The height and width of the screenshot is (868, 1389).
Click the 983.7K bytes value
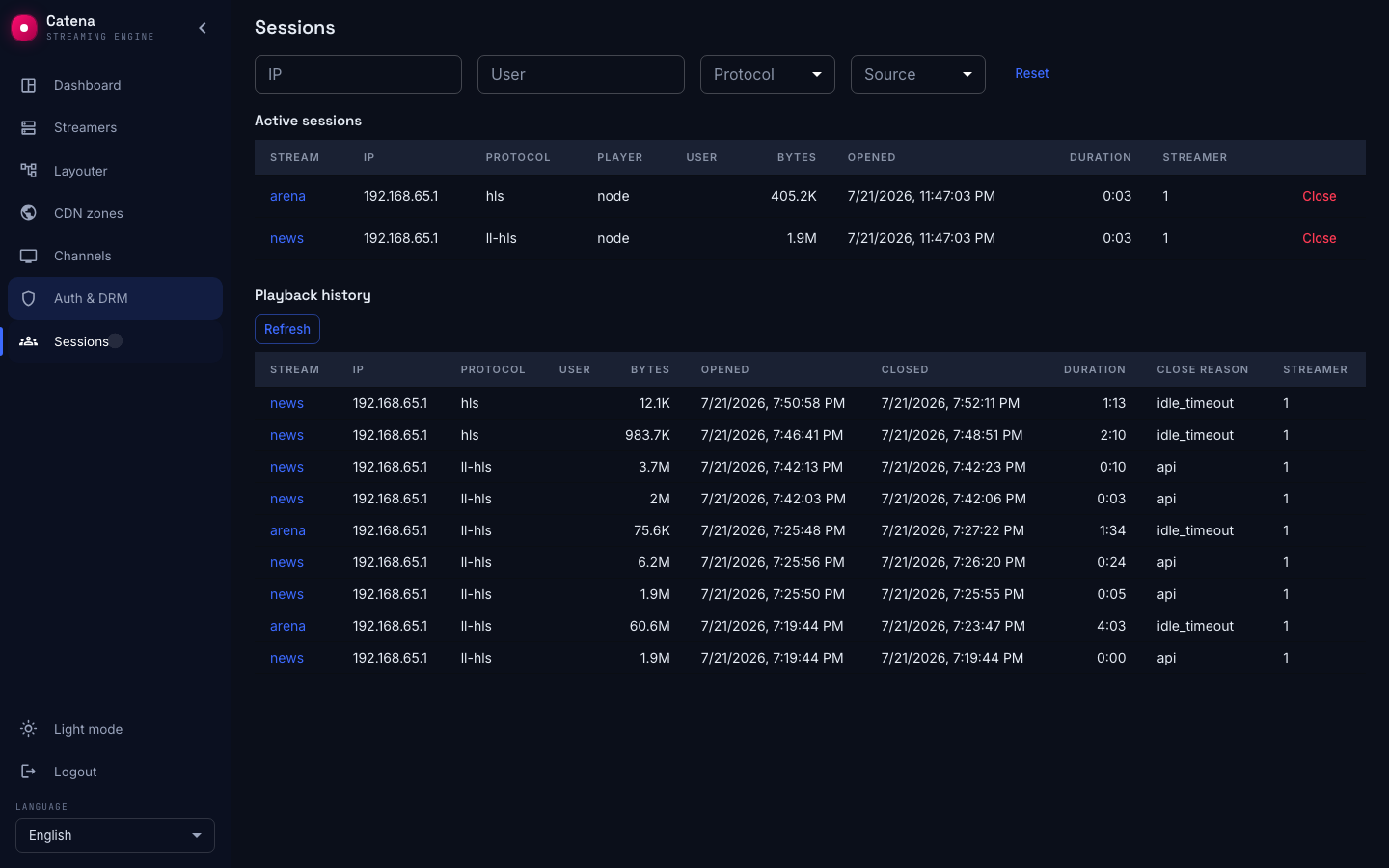pyautogui.click(x=647, y=435)
